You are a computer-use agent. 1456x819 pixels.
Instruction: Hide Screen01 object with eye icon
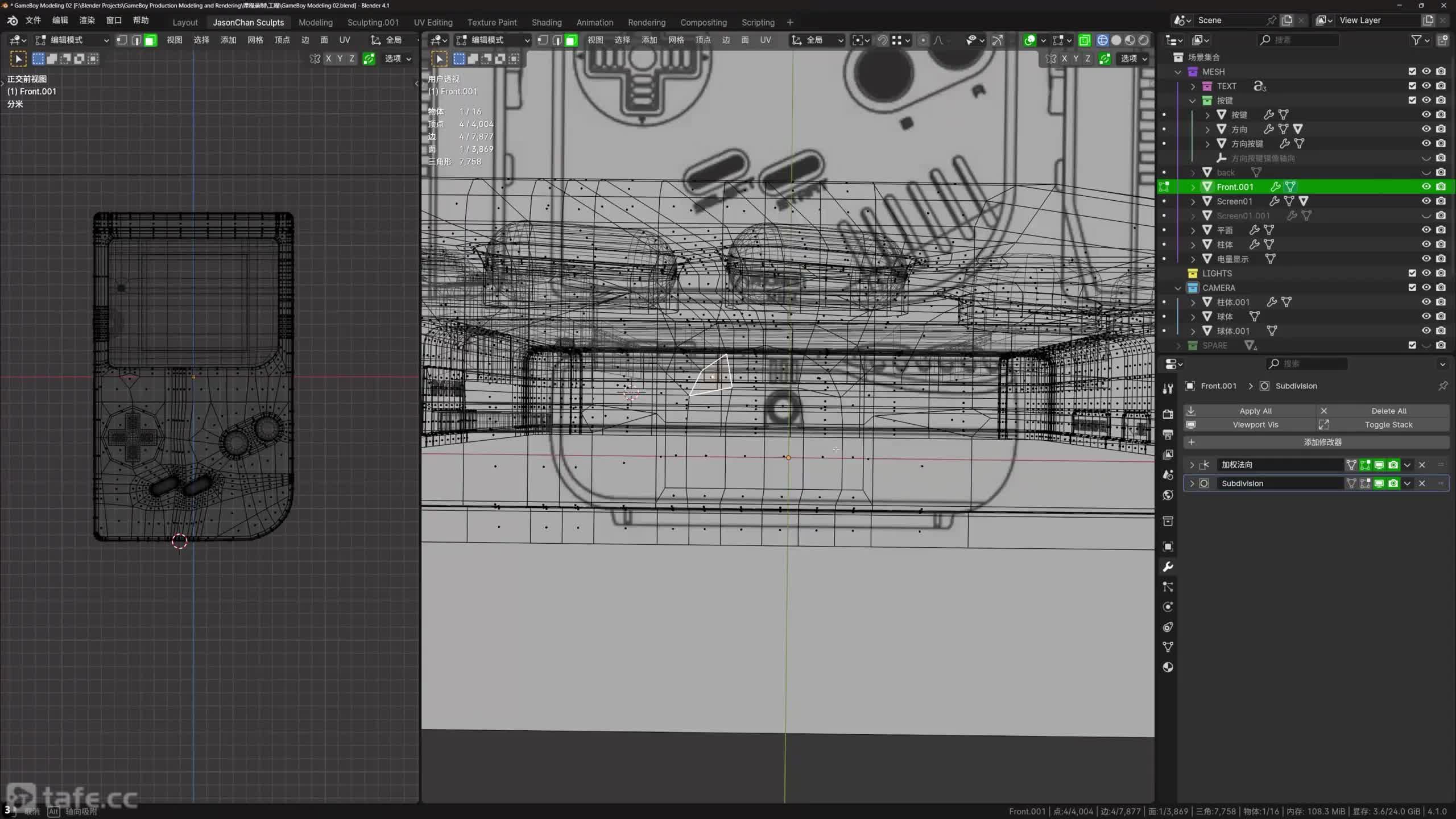pyautogui.click(x=1426, y=201)
